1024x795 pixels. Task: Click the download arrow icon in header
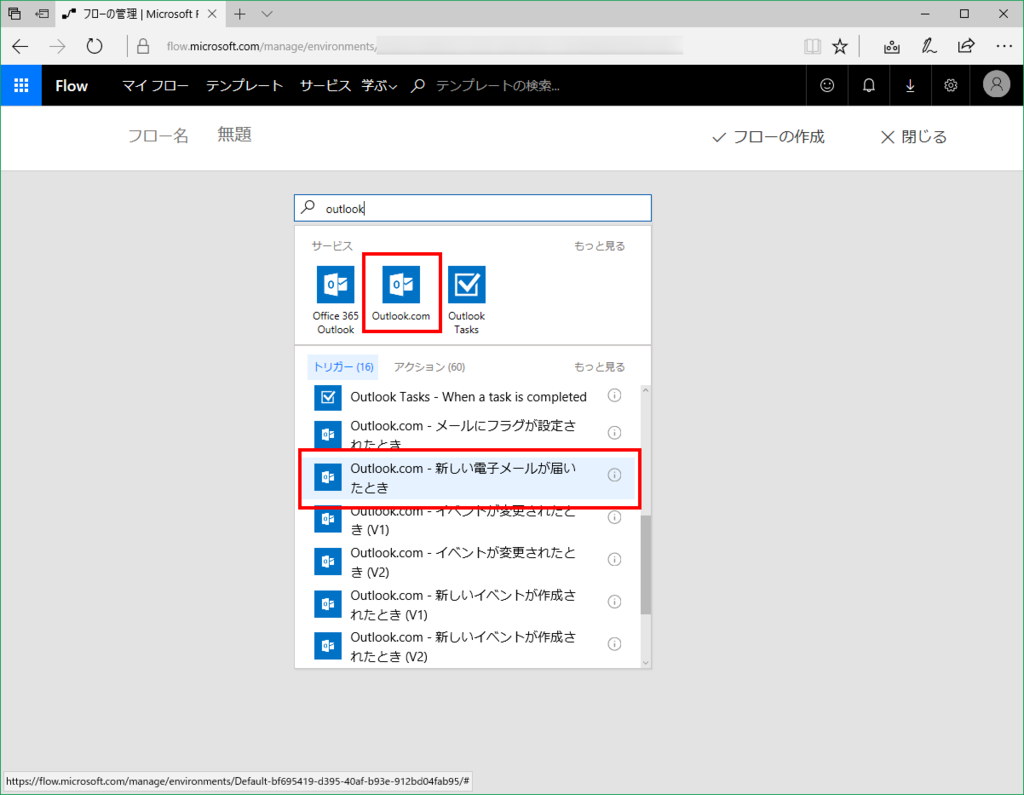click(910, 86)
